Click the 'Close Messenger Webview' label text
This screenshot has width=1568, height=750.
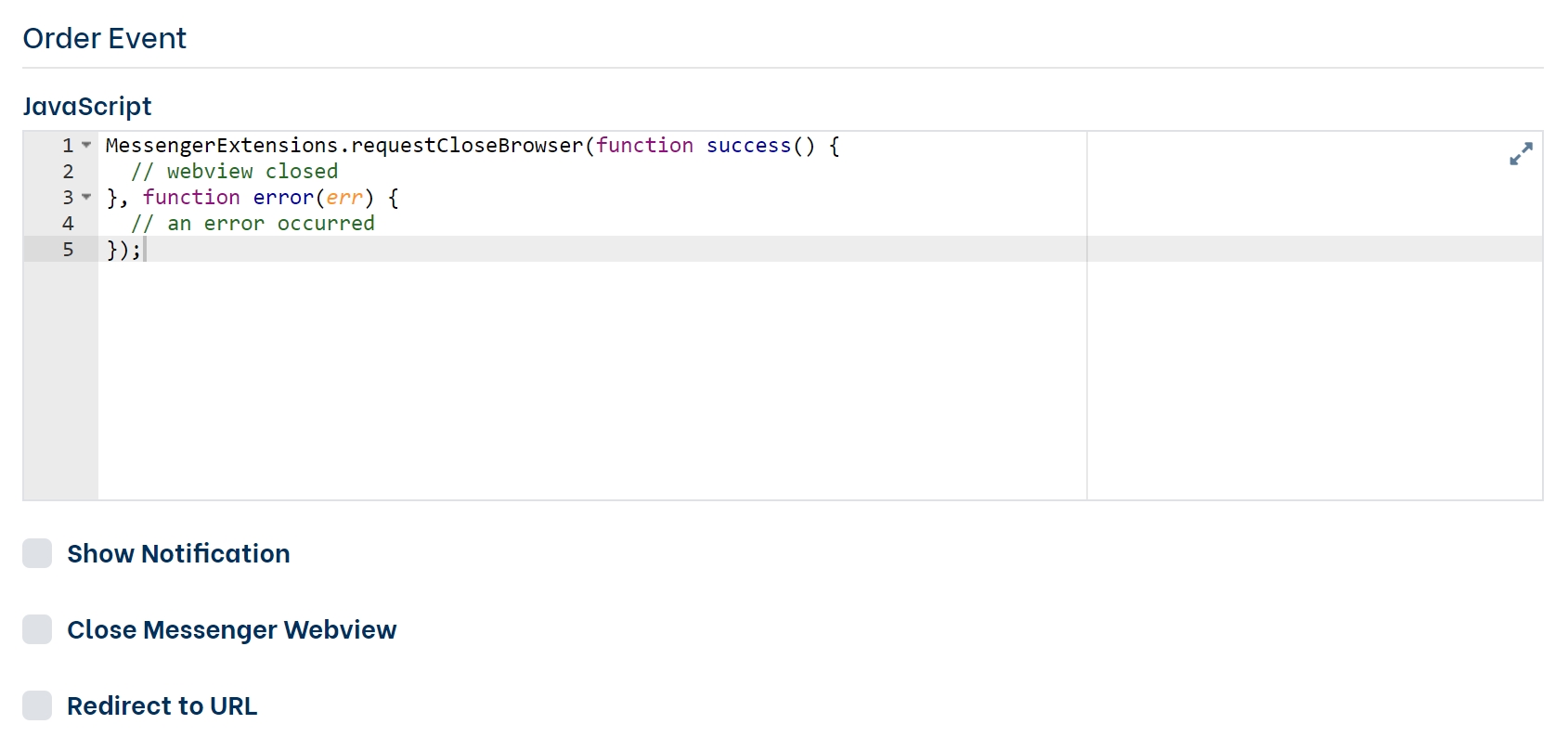click(x=231, y=629)
